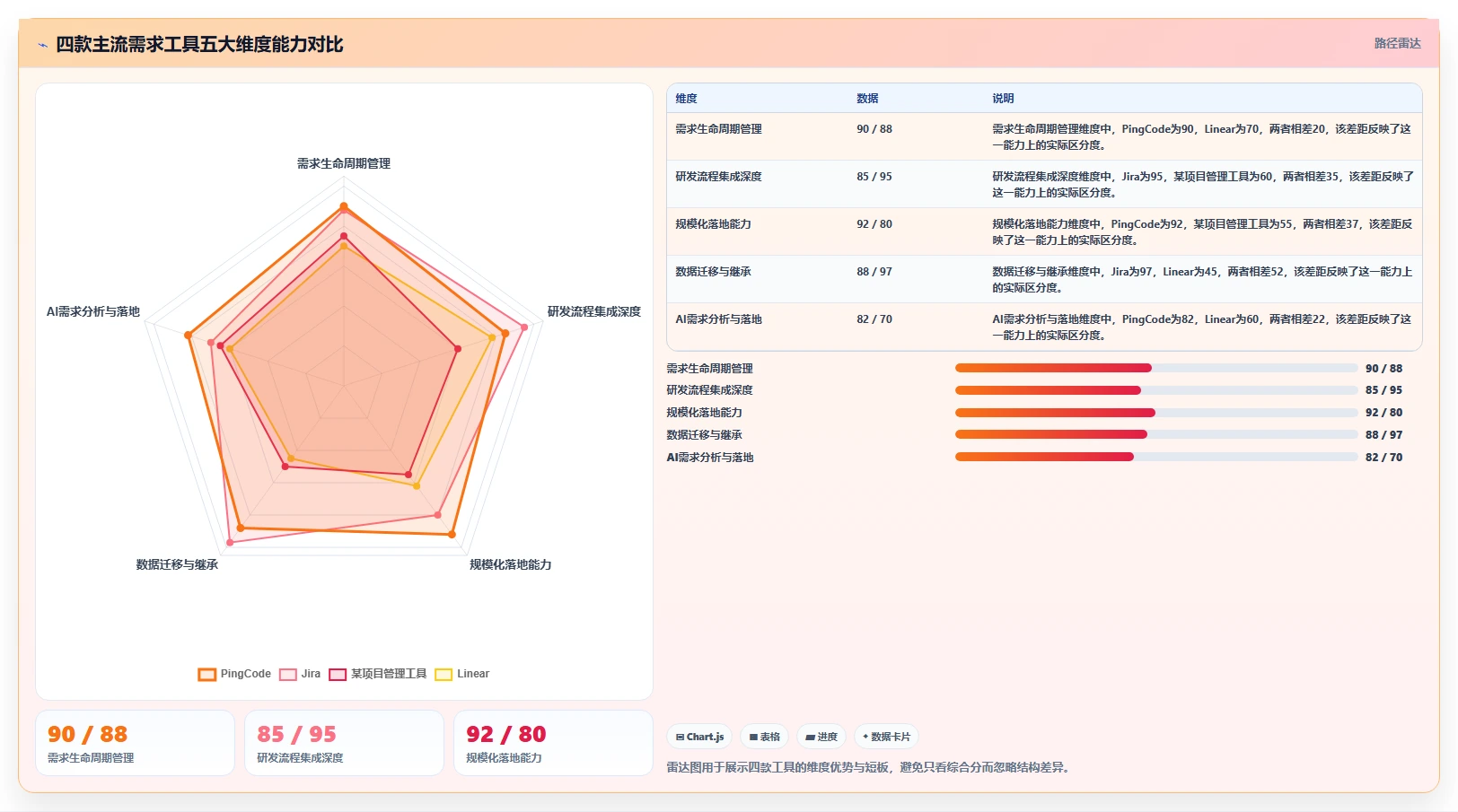Click the 88 / 97 value beside progress bar
Viewport: 1458px width, 812px height.
point(1383,435)
